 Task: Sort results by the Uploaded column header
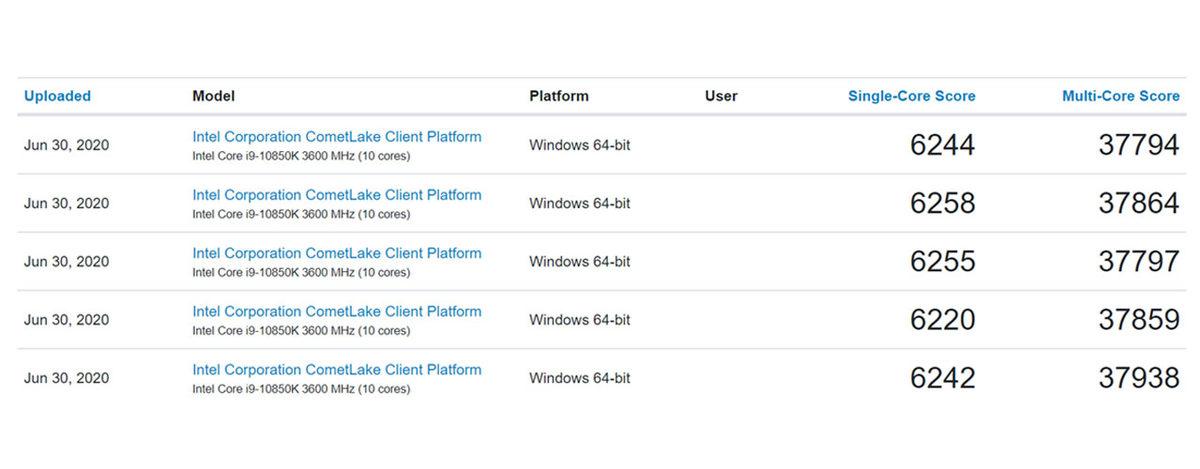pyautogui.click(x=57, y=96)
